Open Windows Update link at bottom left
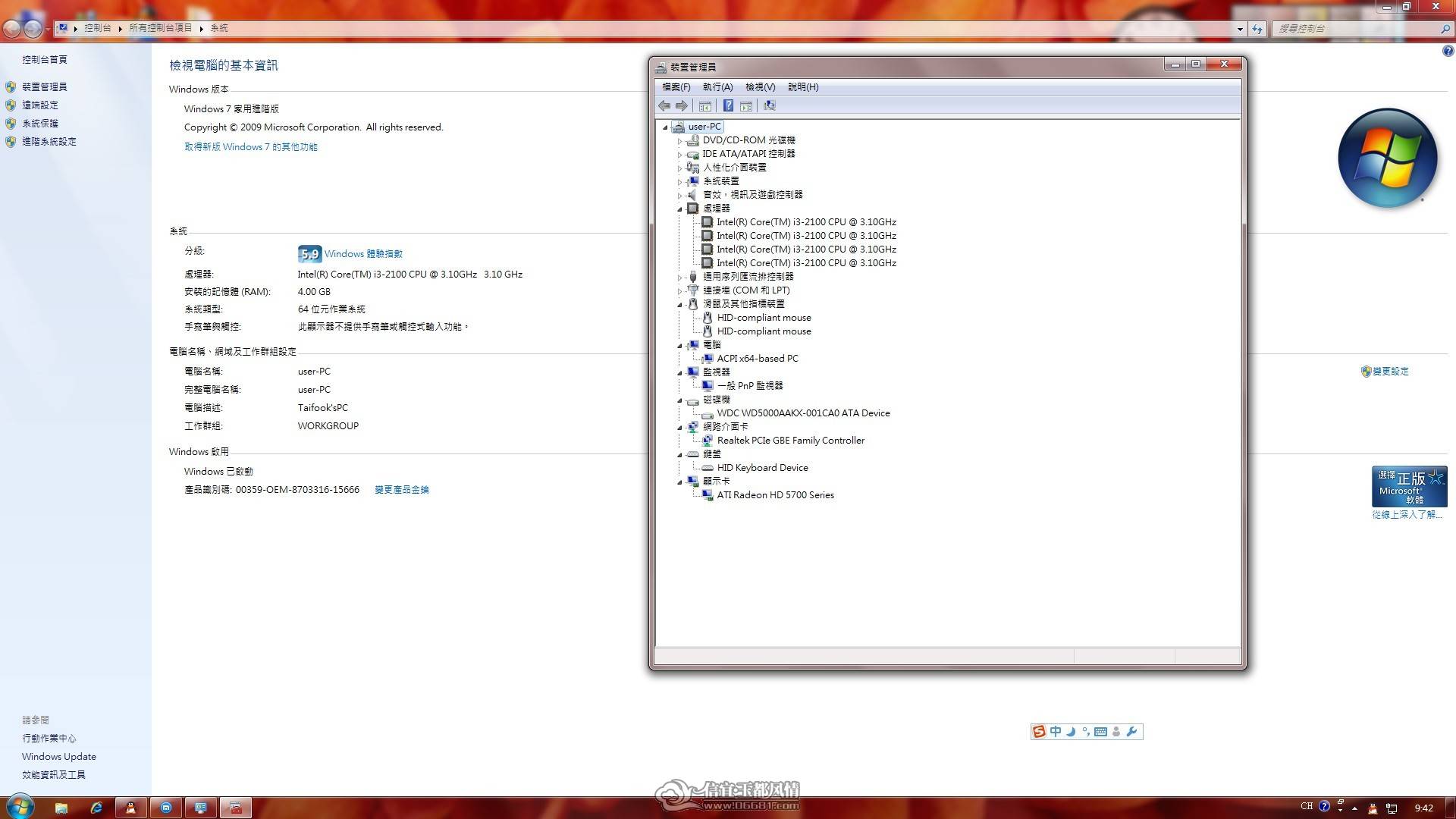Image resolution: width=1456 pixels, height=819 pixels. coord(59,757)
